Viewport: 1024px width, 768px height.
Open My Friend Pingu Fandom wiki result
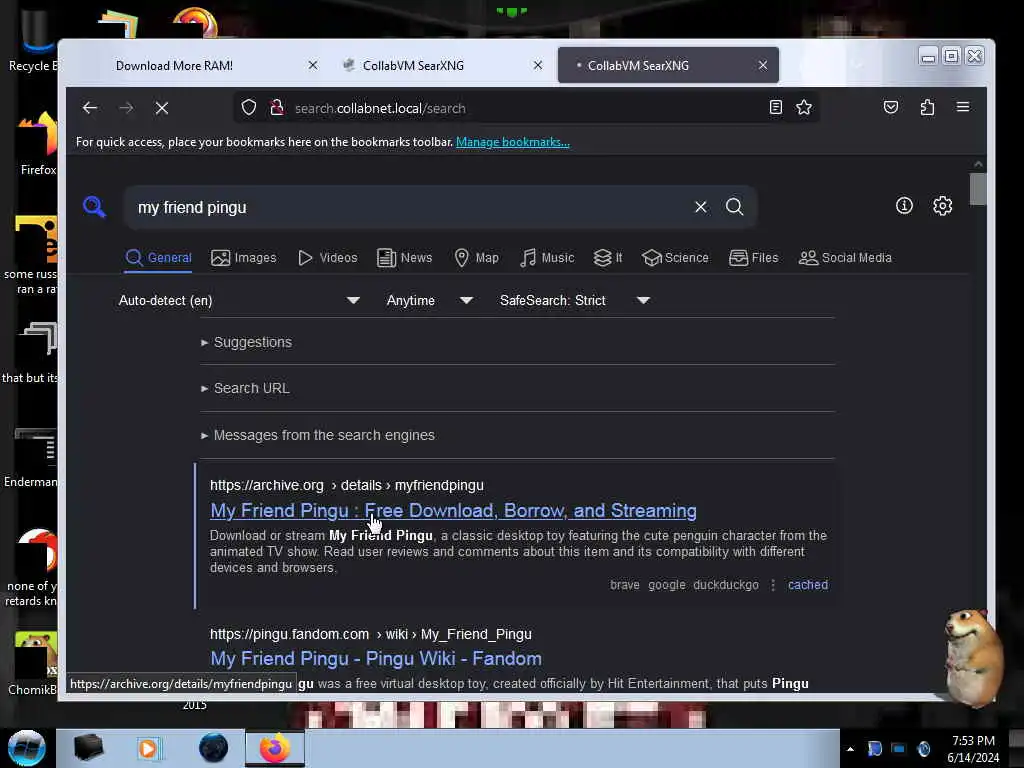[x=376, y=658]
